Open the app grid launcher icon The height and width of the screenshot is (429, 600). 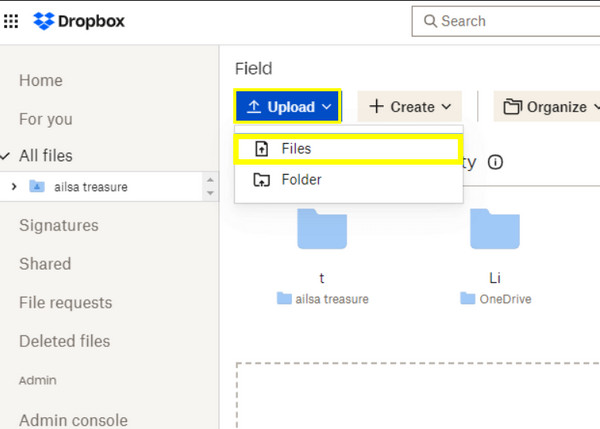coord(11,21)
